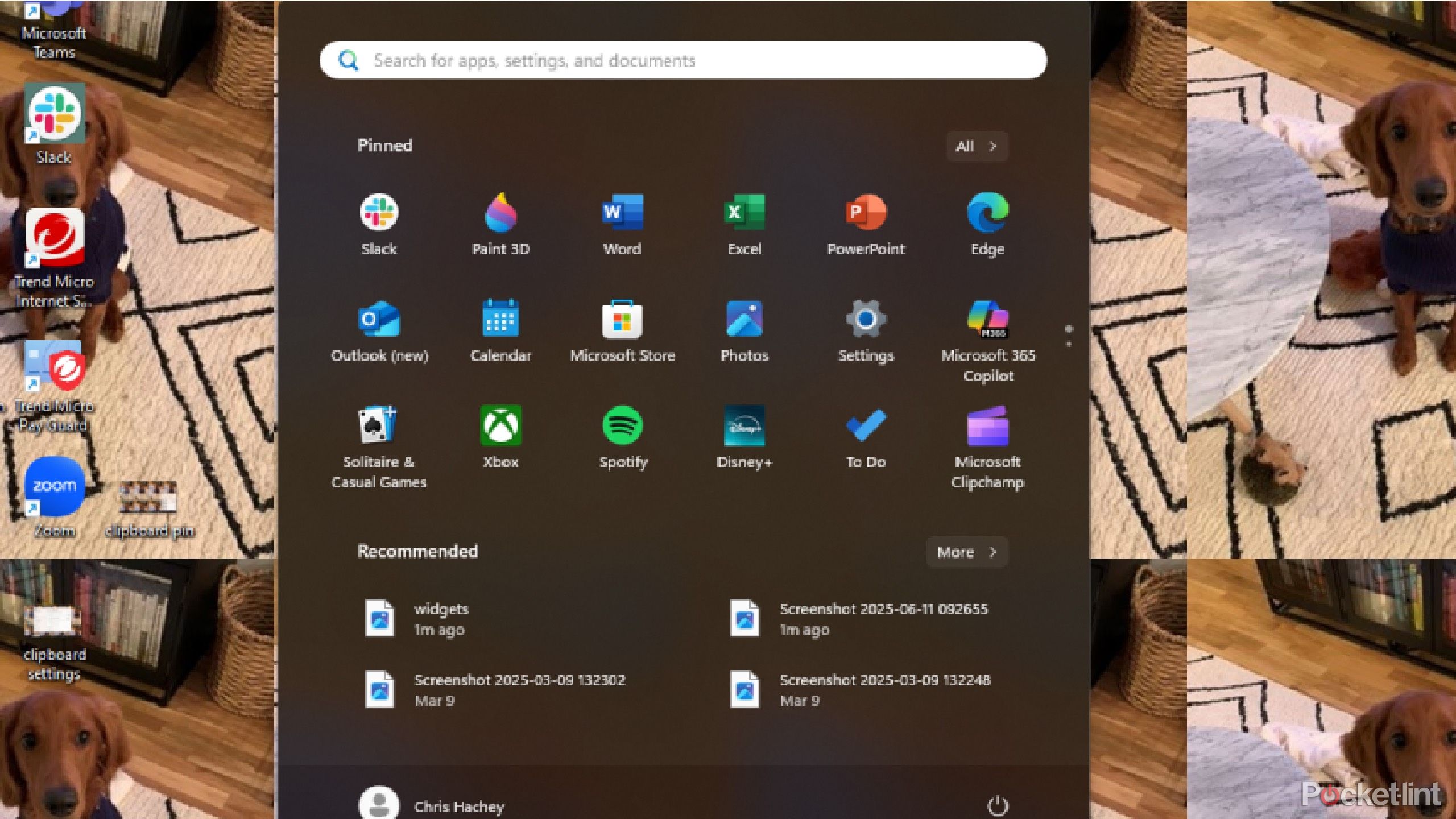Launch Microsoft 365 Copilot
The image size is (1456, 819).
(987, 341)
